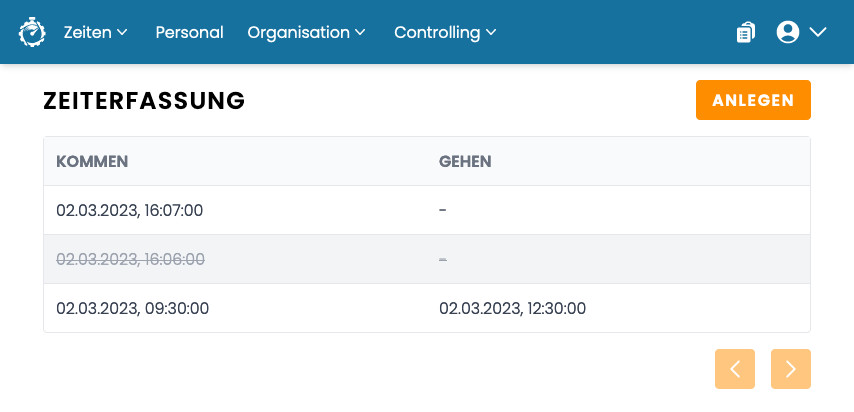Expand the user account chevron

pos(818,32)
